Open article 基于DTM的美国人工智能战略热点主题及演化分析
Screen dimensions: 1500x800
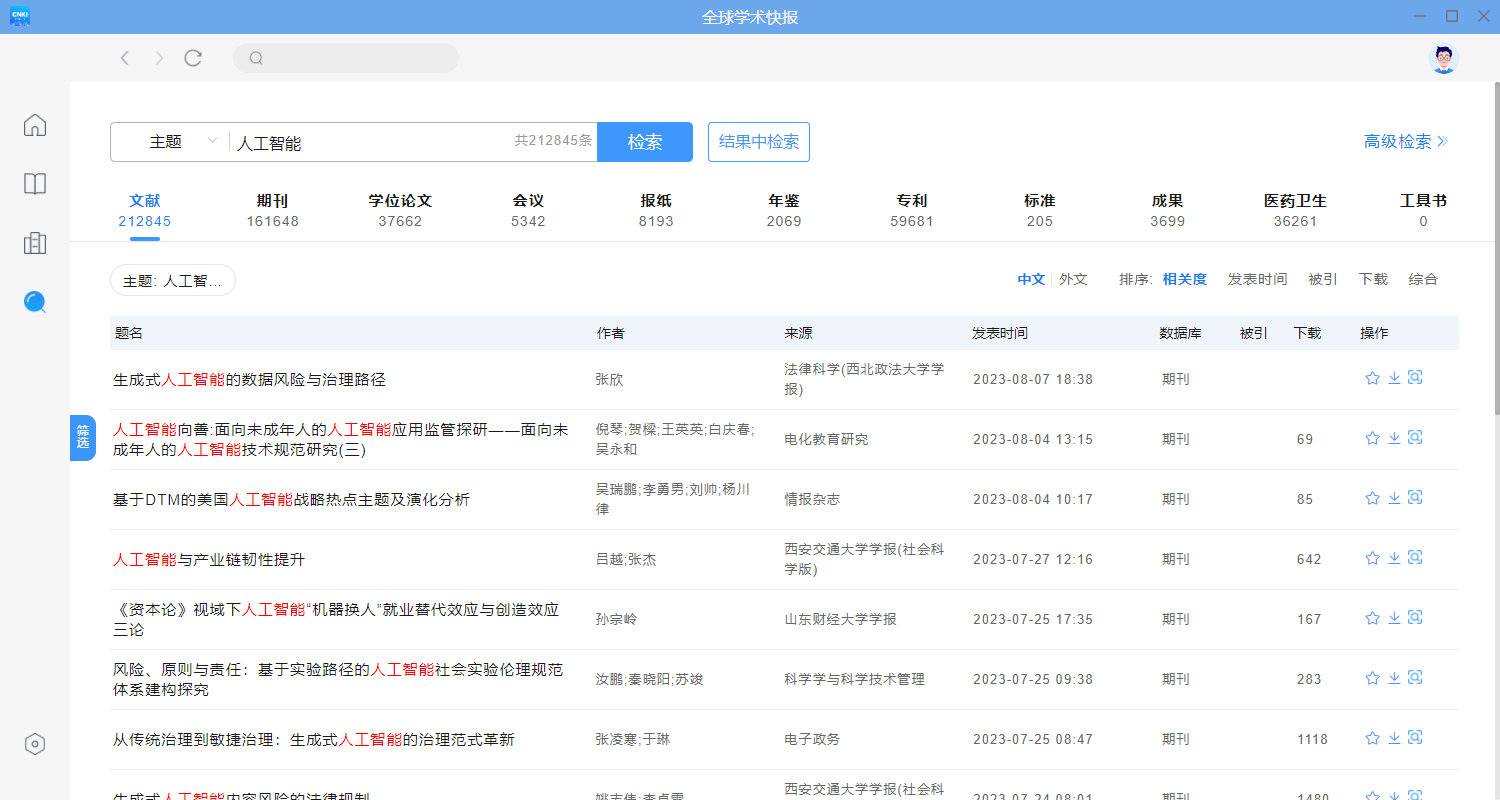click(291, 500)
